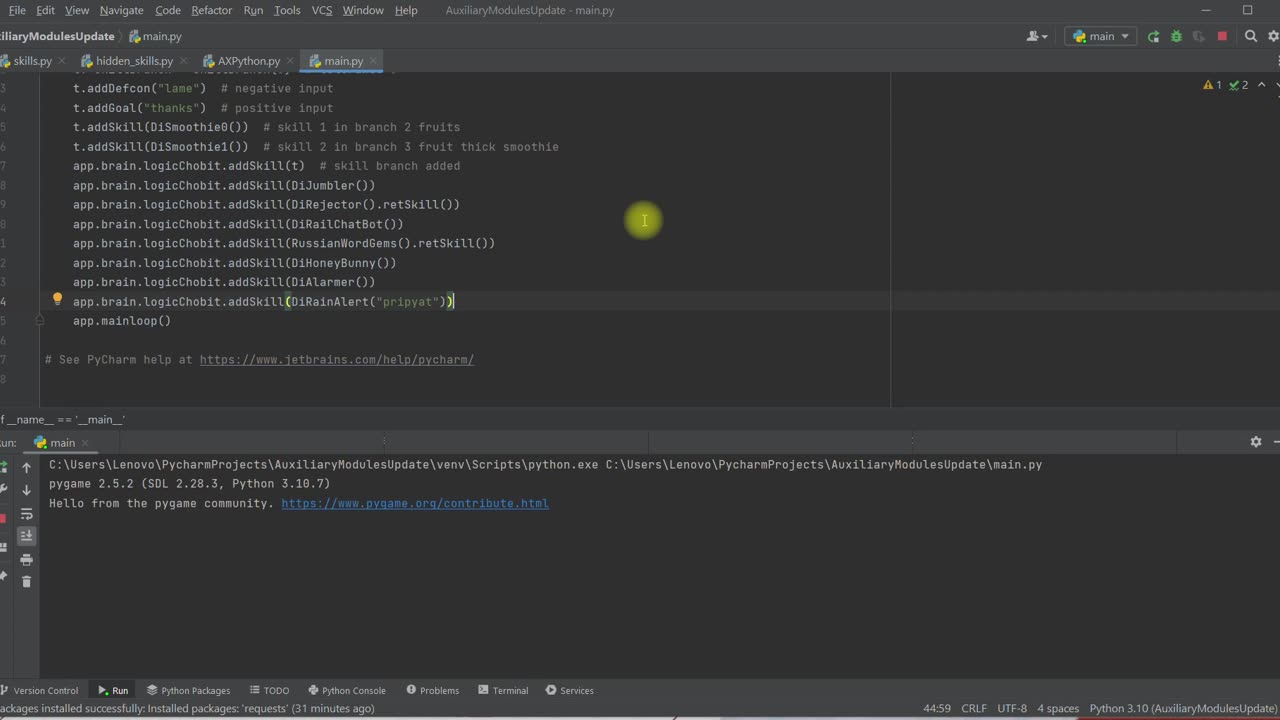Open IDE settings gear in top toolbar
This screenshot has width=1280, height=720.
click(1273, 36)
